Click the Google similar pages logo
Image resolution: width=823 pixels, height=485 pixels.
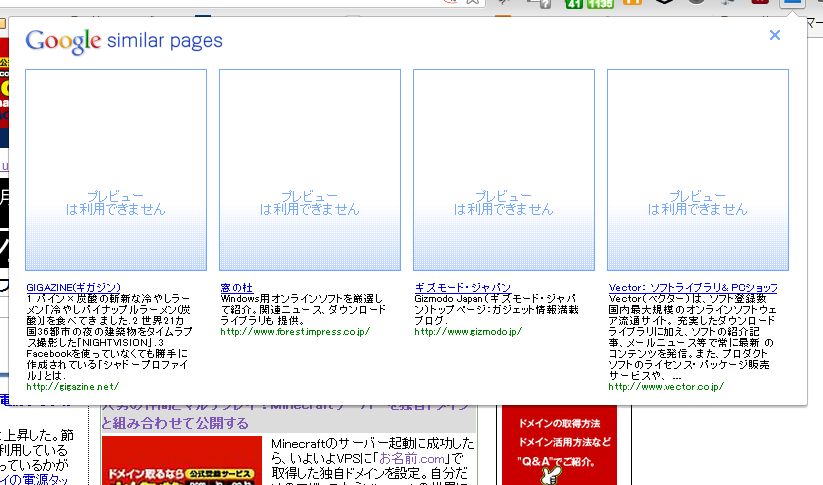click(124, 41)
